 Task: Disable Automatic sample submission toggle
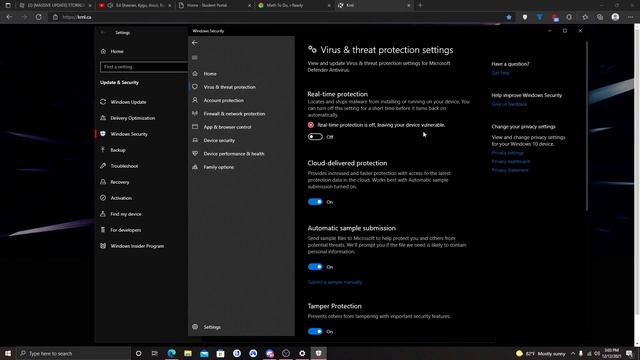[x=315, y=267]
